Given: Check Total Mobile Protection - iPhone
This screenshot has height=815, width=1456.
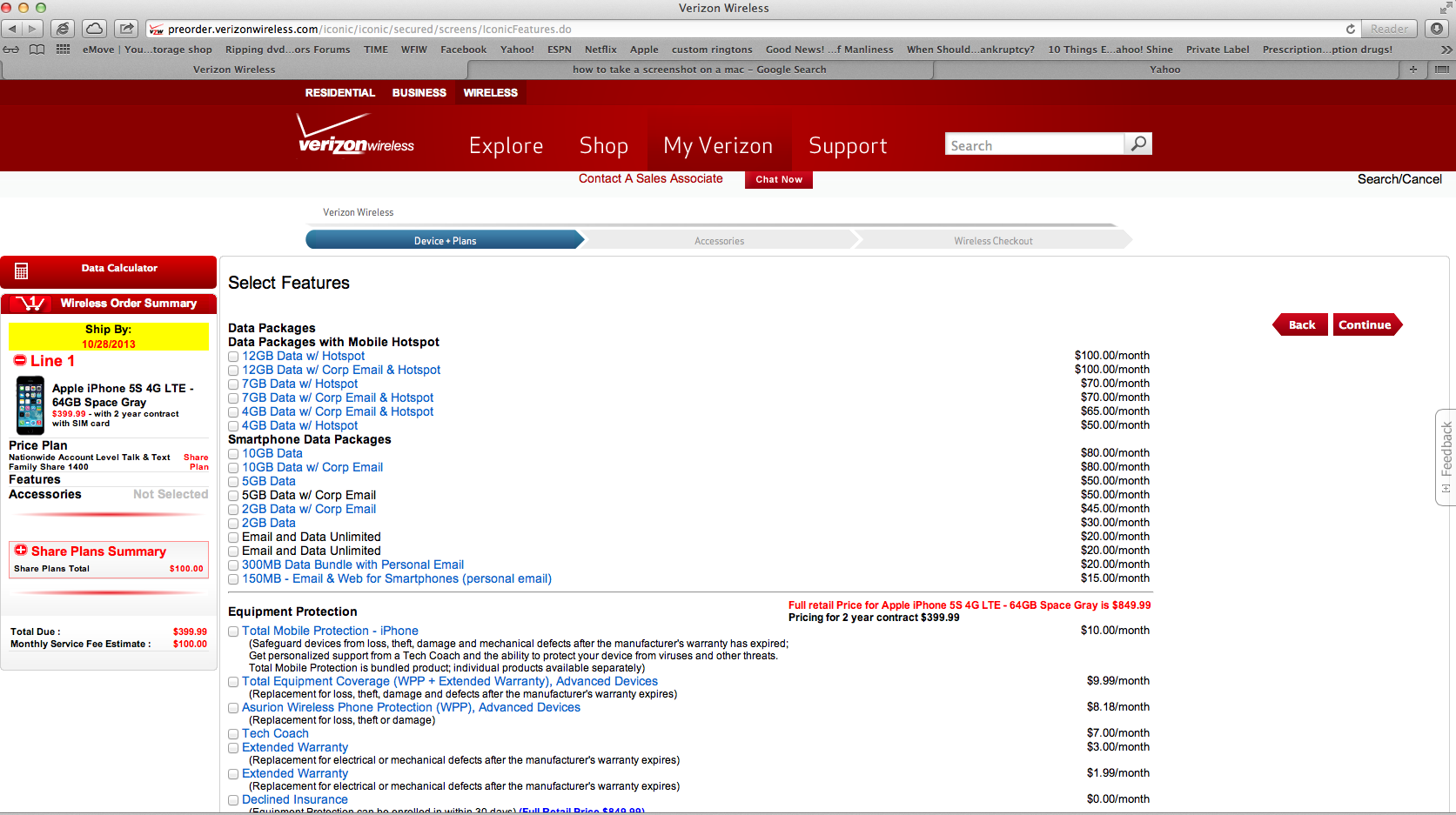Looking at the screenshot, I should point(233,631).
